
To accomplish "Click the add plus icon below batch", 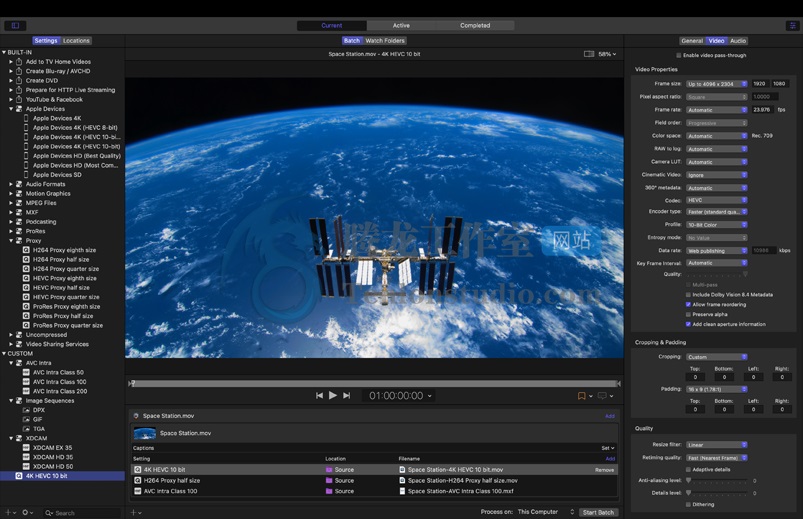I will pyautogui.click(x=136, y=512).
